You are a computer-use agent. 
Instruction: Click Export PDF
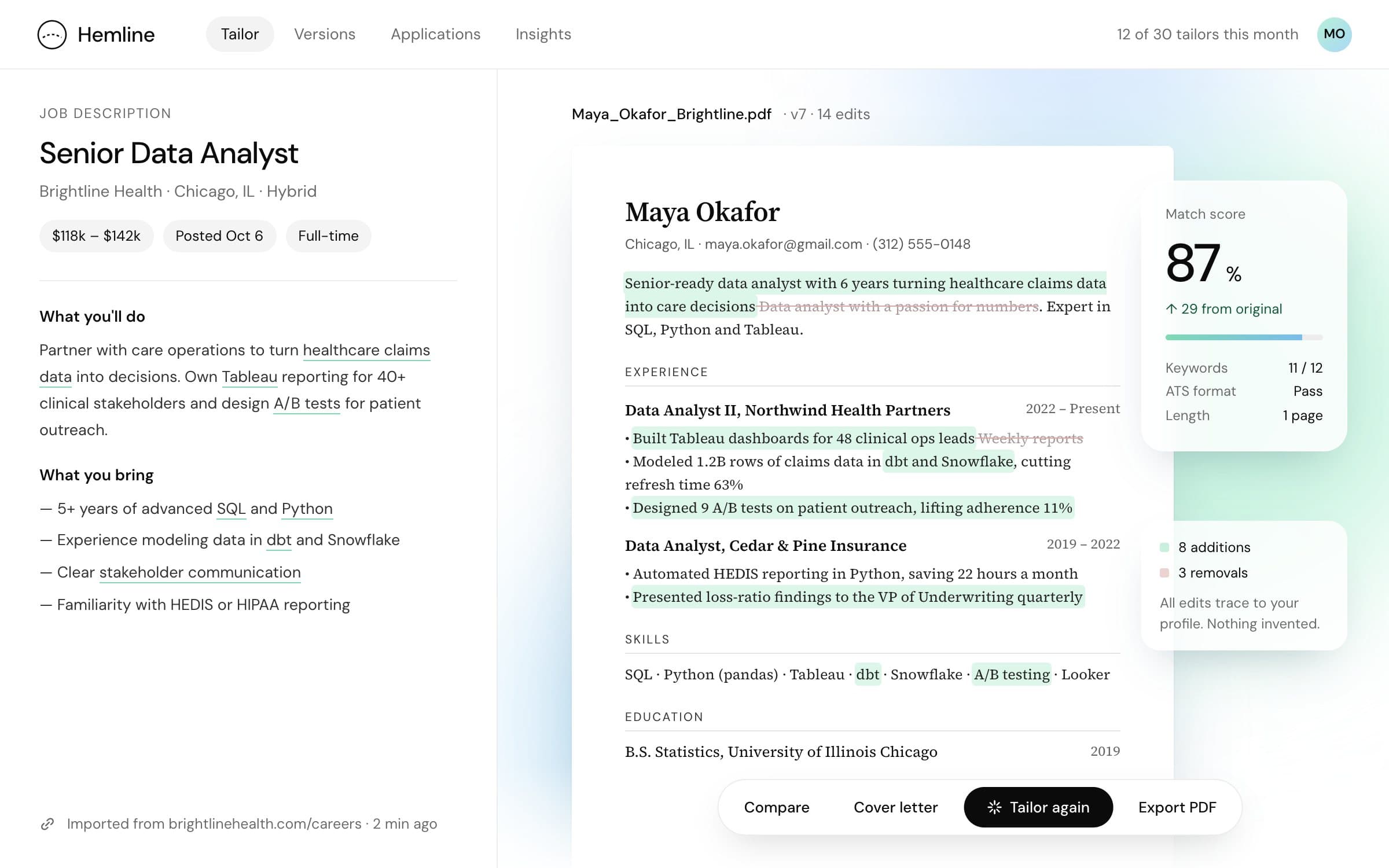coord(1177,807)
